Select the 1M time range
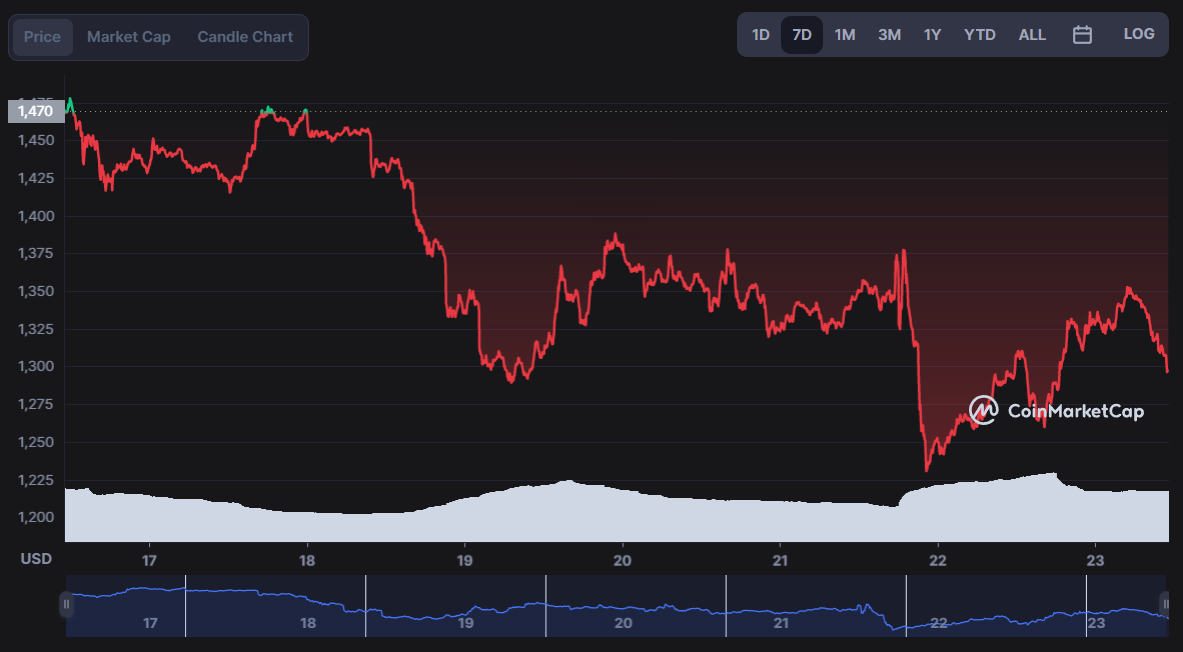The width and height of the screenshot is (1183, 652). click(844, 35)
